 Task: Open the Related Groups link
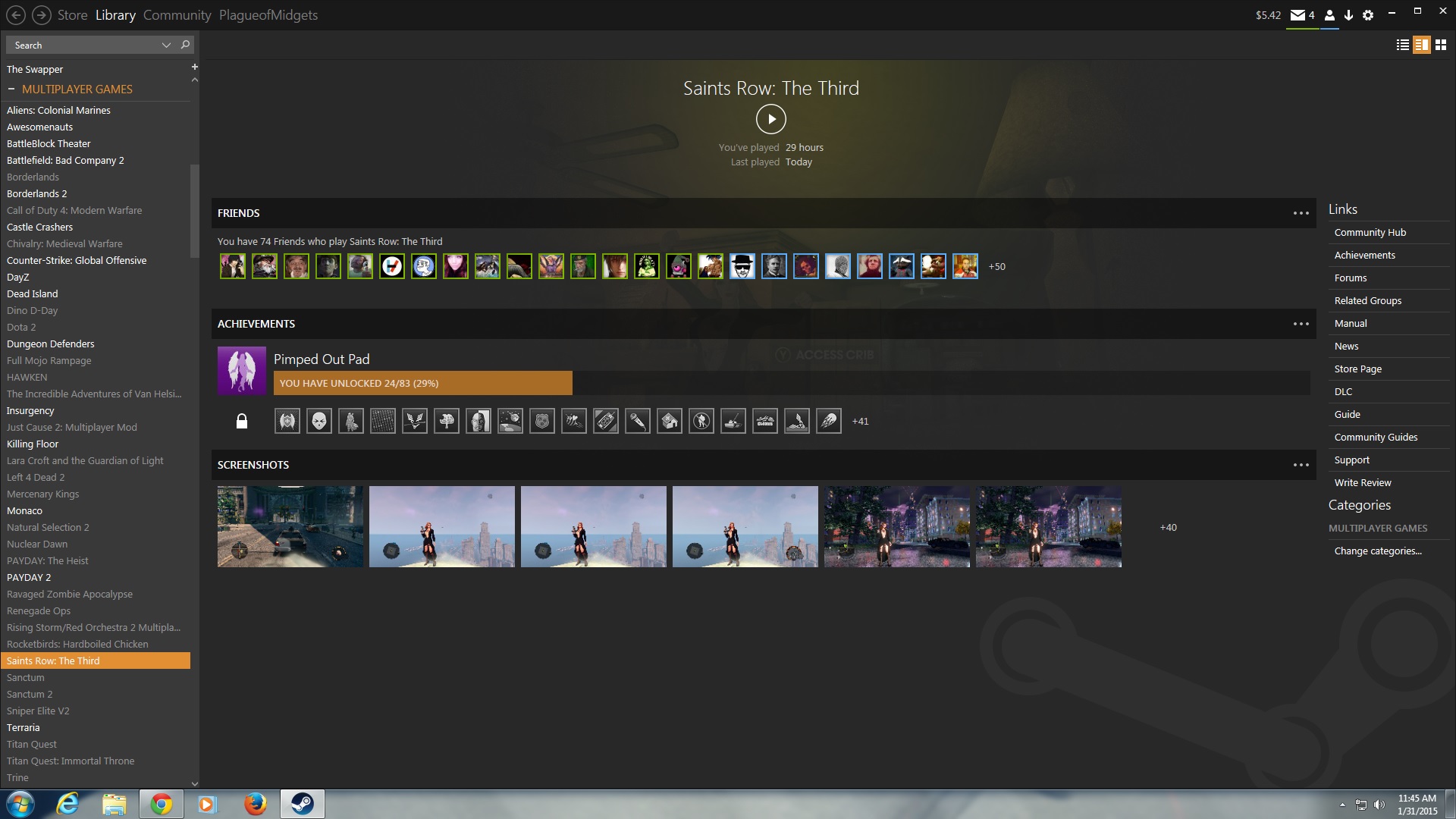coord(1368,301)
